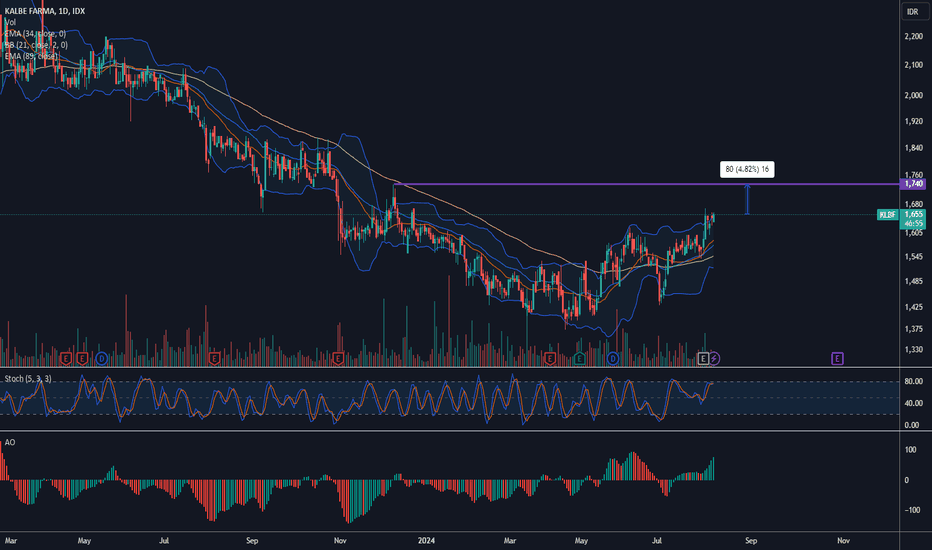Click the leftmost Mar time axis label

11,540
